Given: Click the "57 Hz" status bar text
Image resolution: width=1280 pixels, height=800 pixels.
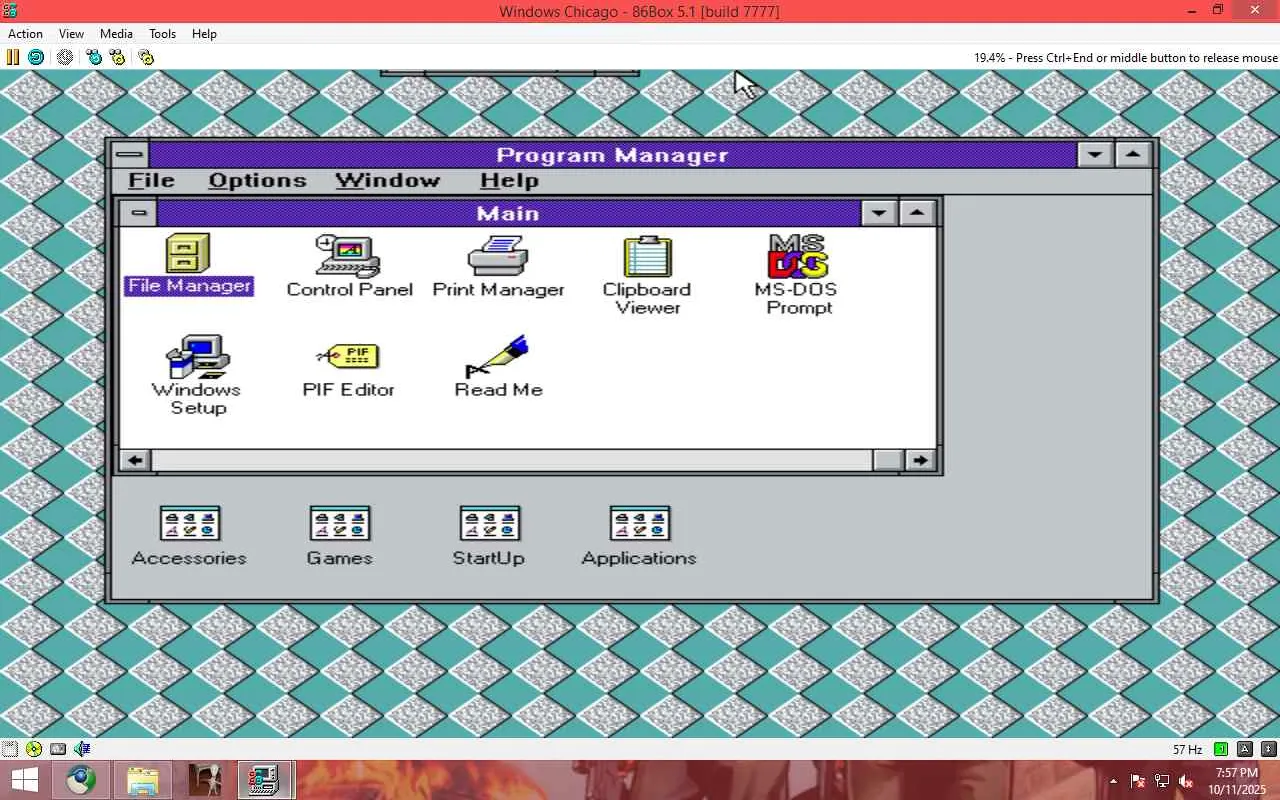Looking at the screenshot, I should [1187, 749].
